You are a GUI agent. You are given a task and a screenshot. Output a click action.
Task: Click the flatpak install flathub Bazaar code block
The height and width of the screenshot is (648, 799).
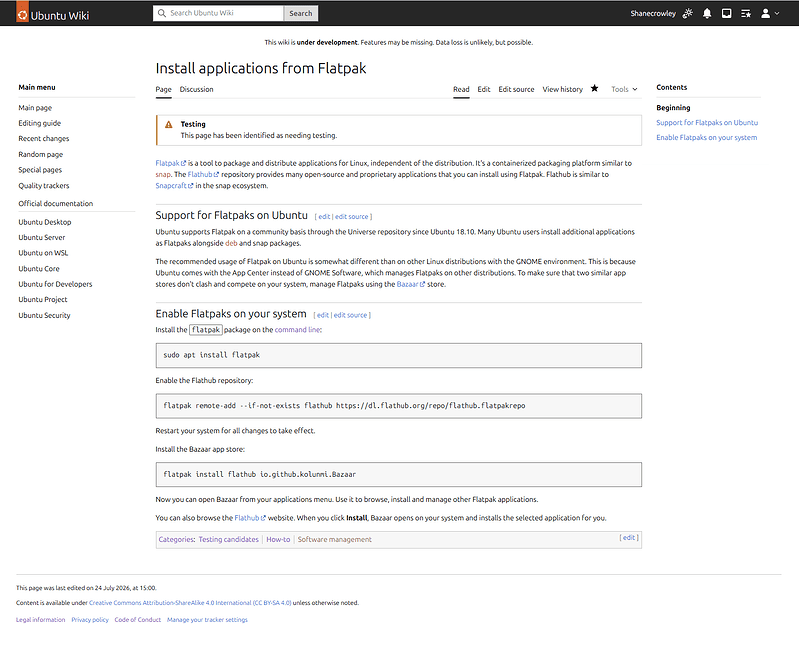(398, 474)
